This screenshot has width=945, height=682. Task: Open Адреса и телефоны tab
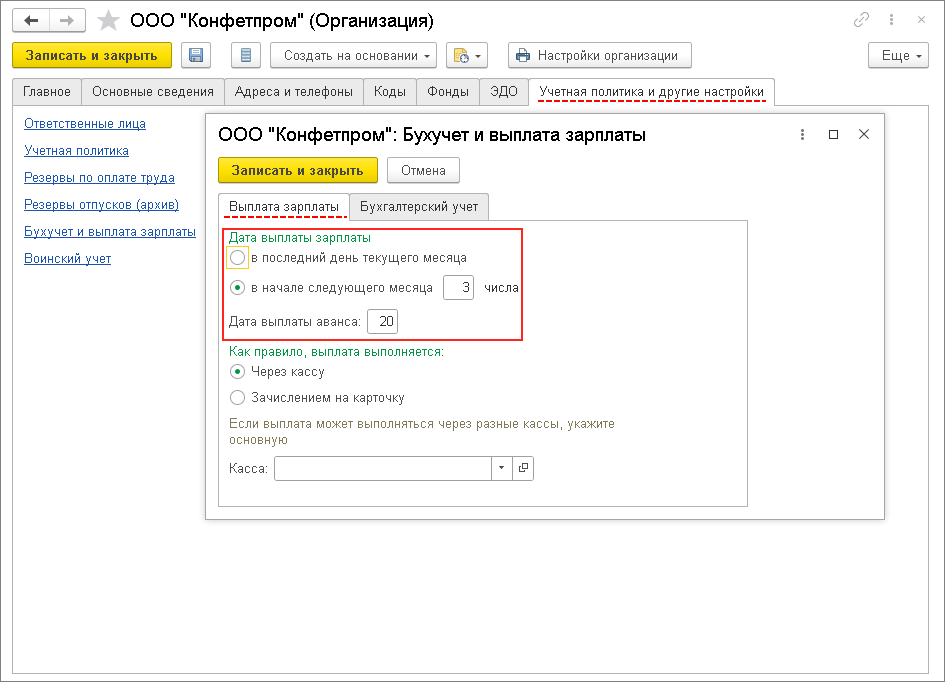pyautogui.click(x=294, y=92)
